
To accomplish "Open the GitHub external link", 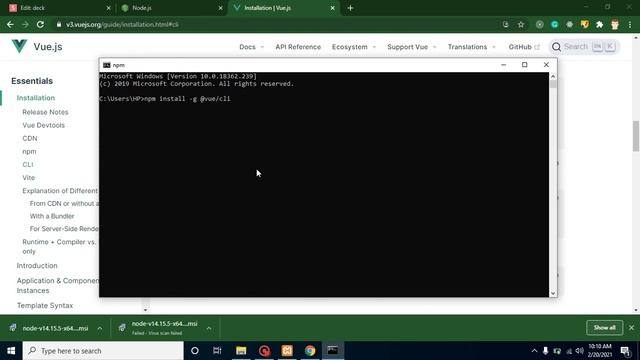I will (524, 47).
